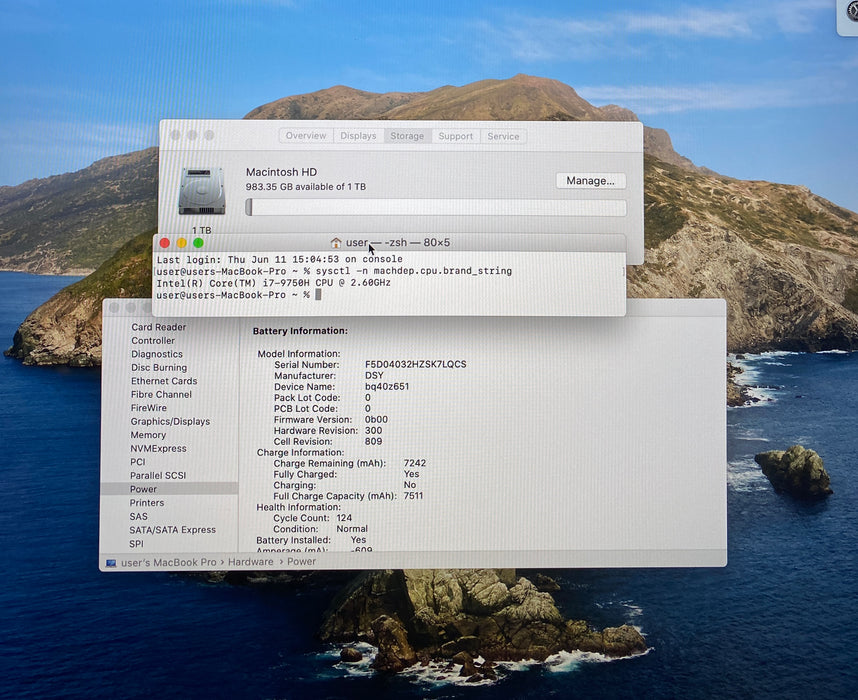Select PCI in sidebar

(x=137, y=462)
